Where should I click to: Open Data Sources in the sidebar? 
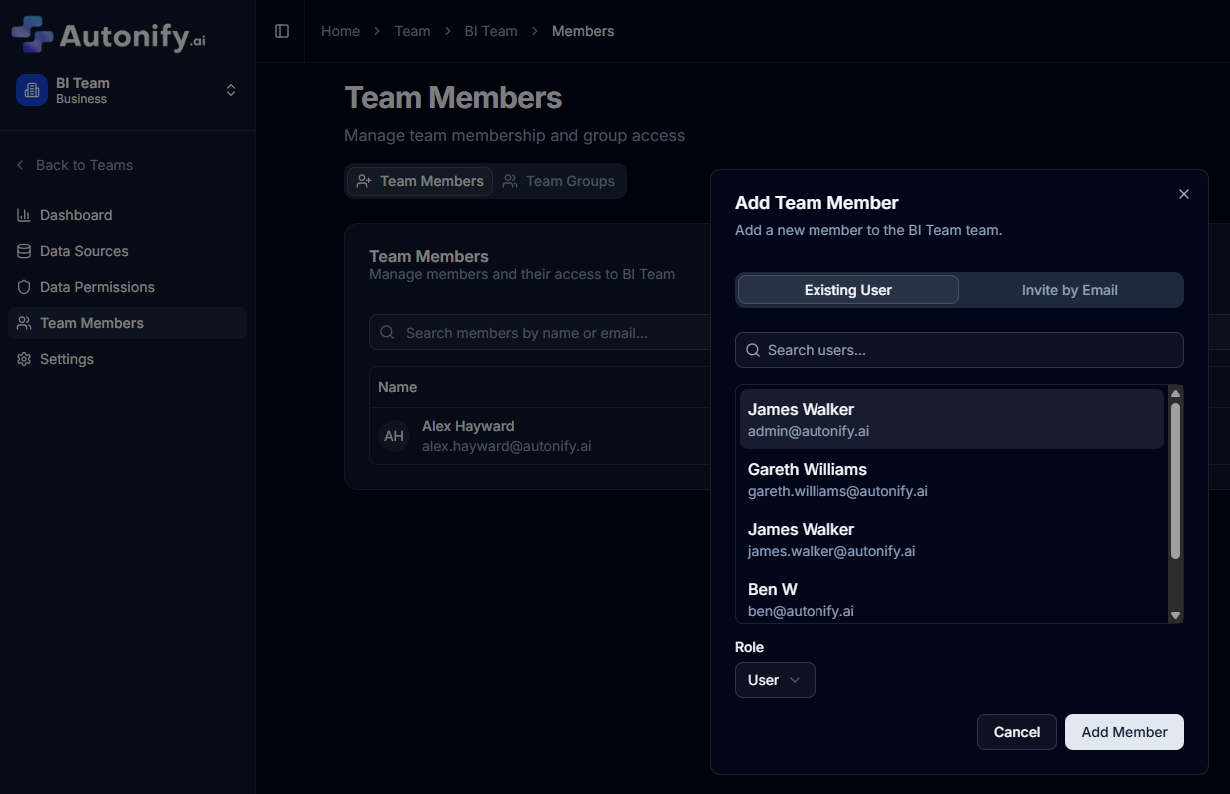127,251
